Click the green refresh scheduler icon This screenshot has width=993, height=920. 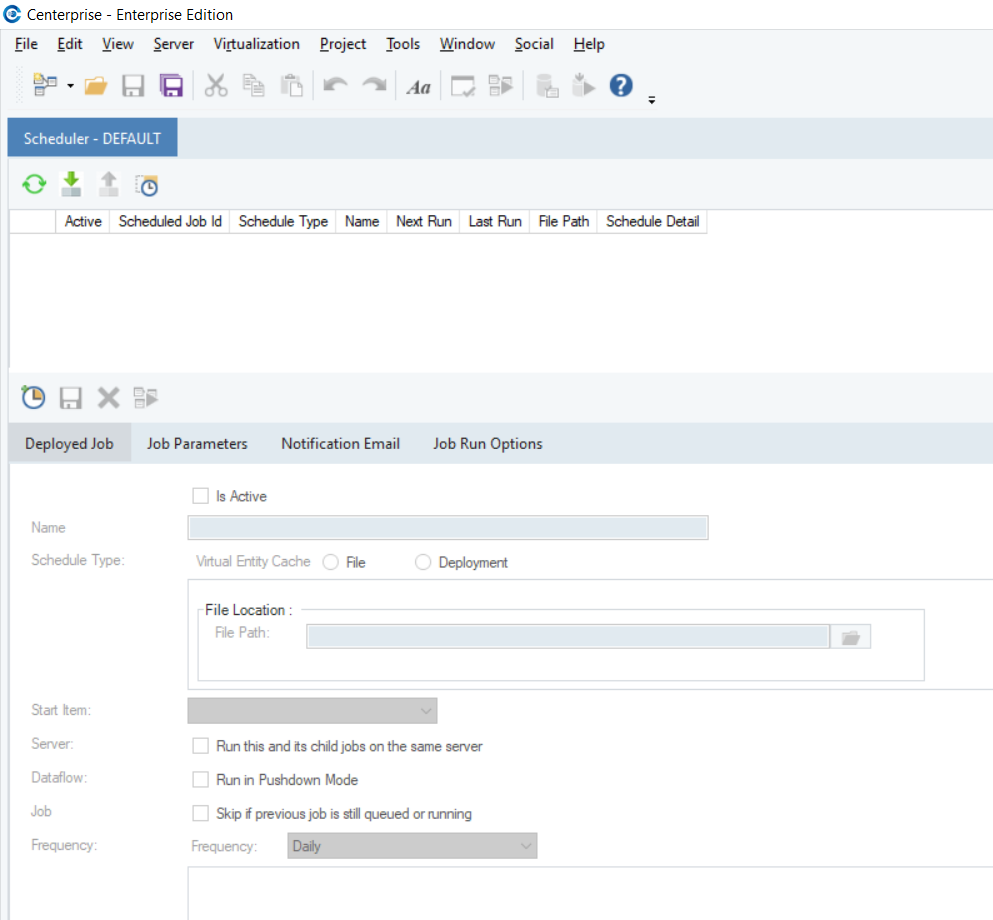tap(34, 184)
